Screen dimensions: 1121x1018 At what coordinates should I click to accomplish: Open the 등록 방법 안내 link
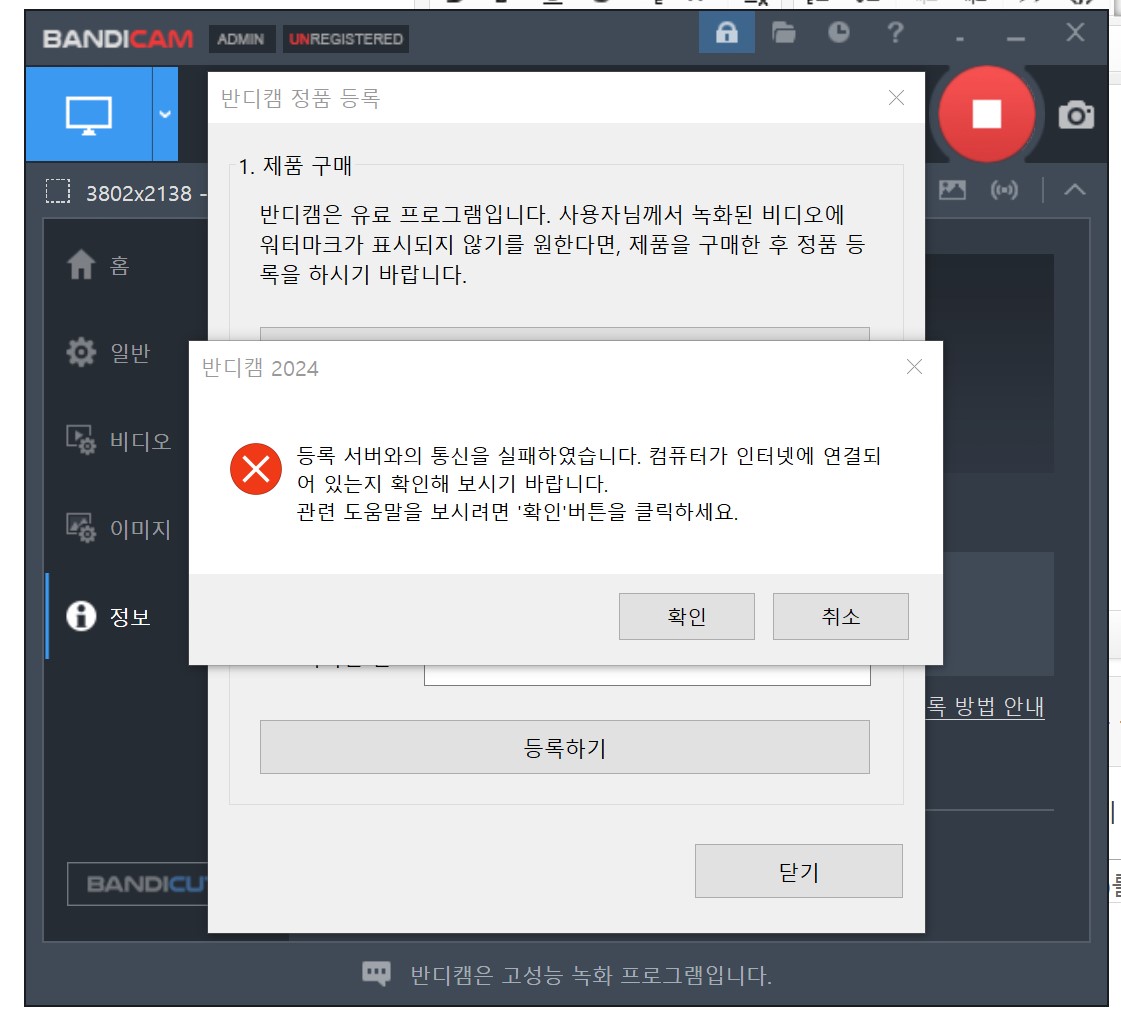(985, 706)
